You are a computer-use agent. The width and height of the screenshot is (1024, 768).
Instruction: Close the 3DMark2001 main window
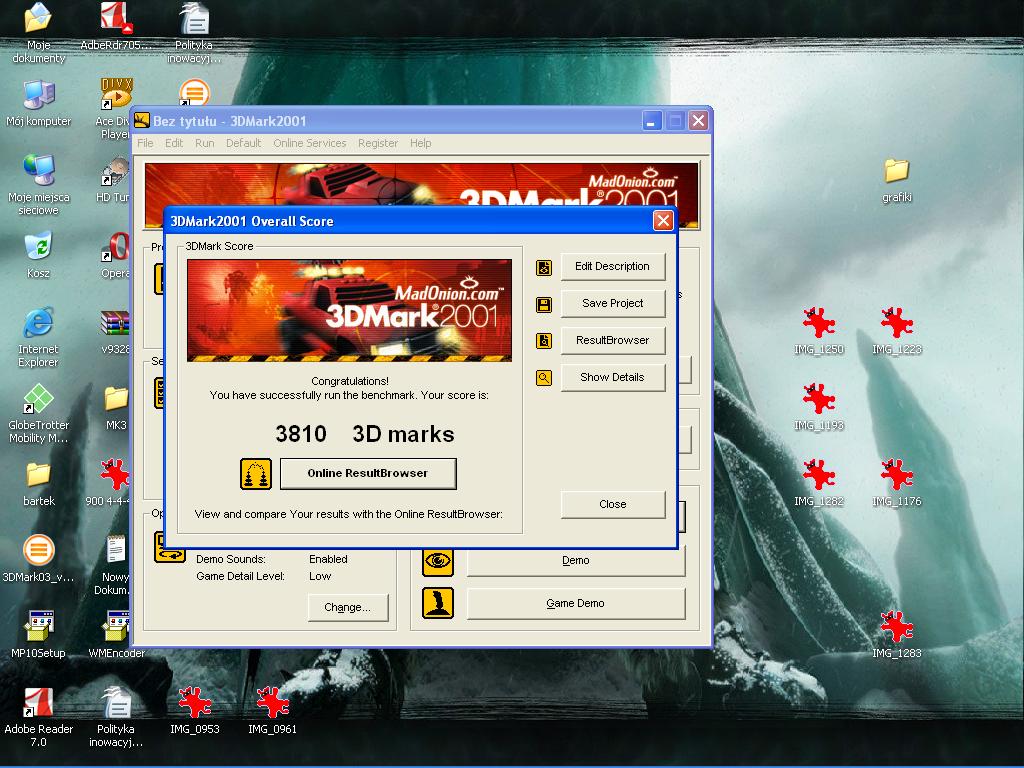click(x=698, y=121)
